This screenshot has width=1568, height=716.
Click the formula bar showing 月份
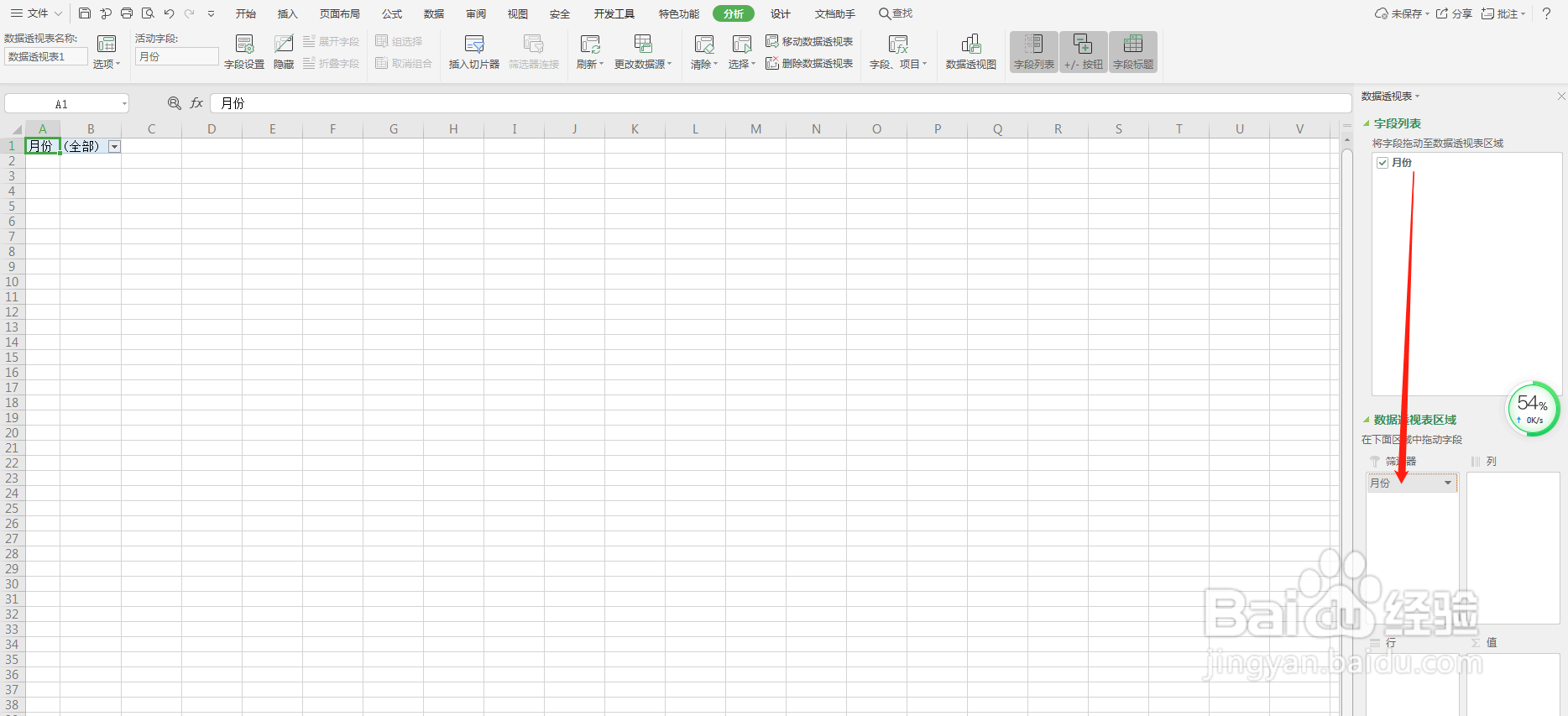(781, 103)
